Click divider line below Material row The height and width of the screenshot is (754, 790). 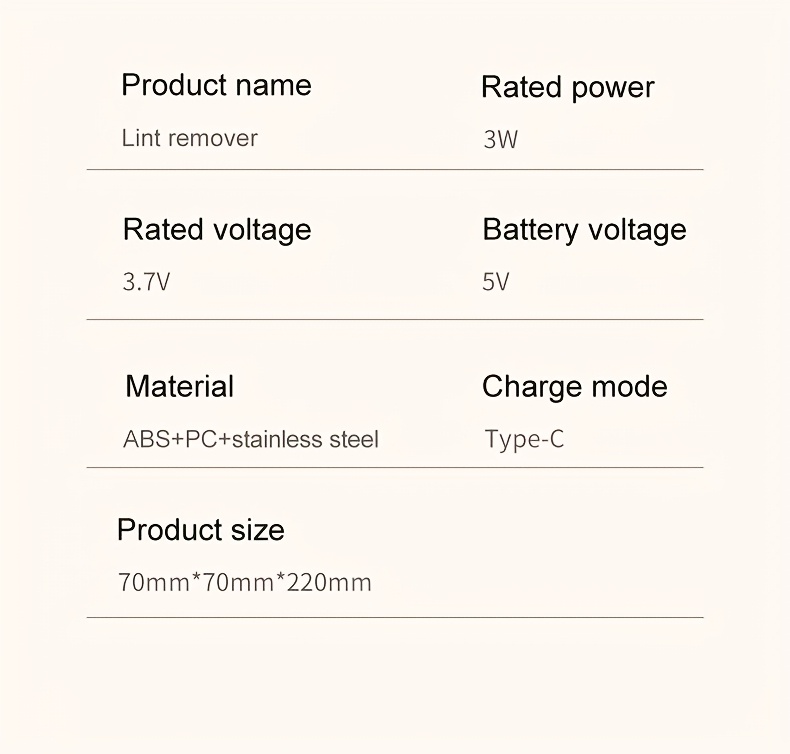click(x=394, y=467)
